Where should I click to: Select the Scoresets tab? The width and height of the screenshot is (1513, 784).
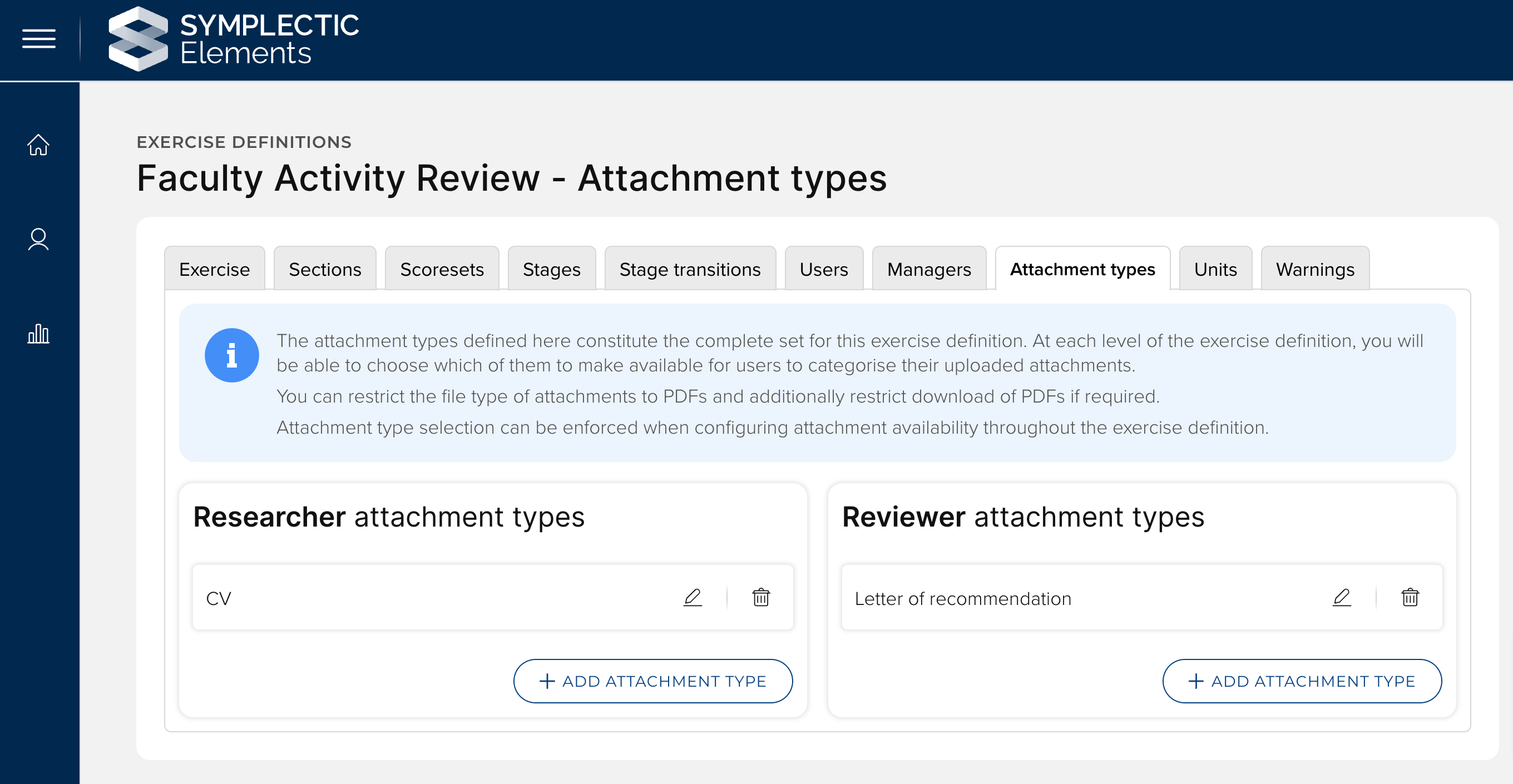[x=442, y=269]
